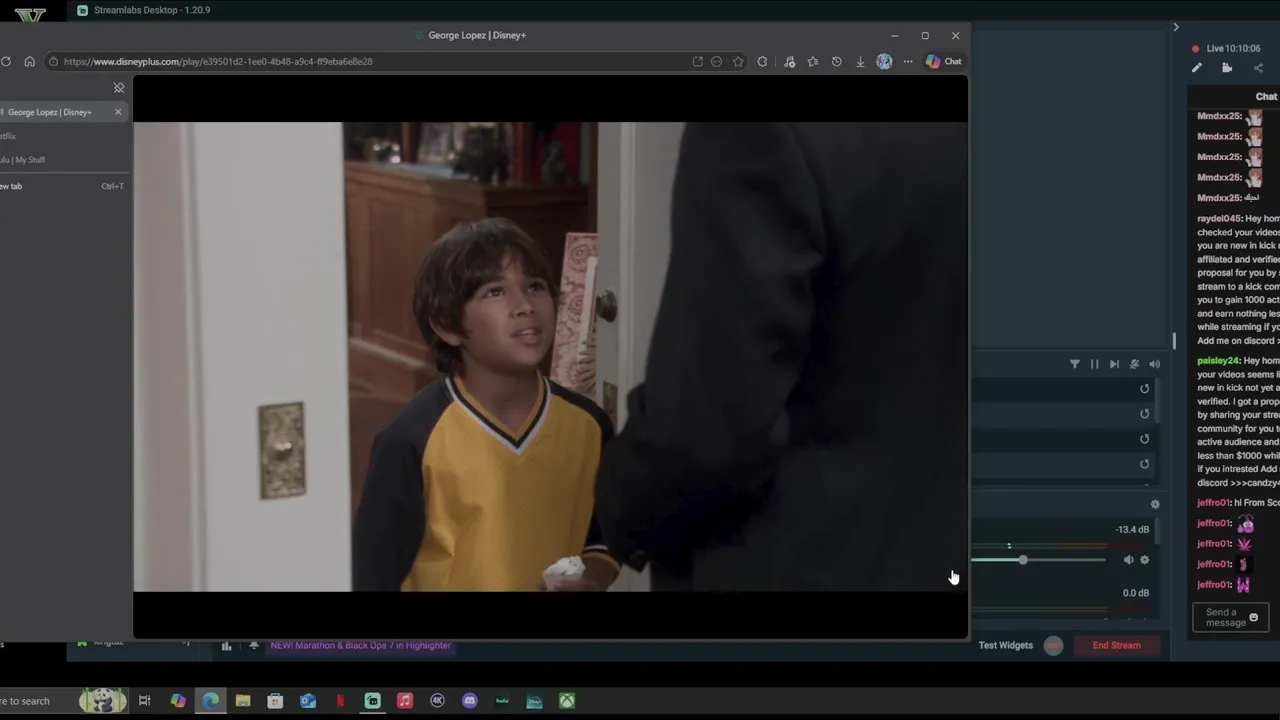1280x720 pixels.
Task: Open Task View on taskbar
Action: coord(145,701)
